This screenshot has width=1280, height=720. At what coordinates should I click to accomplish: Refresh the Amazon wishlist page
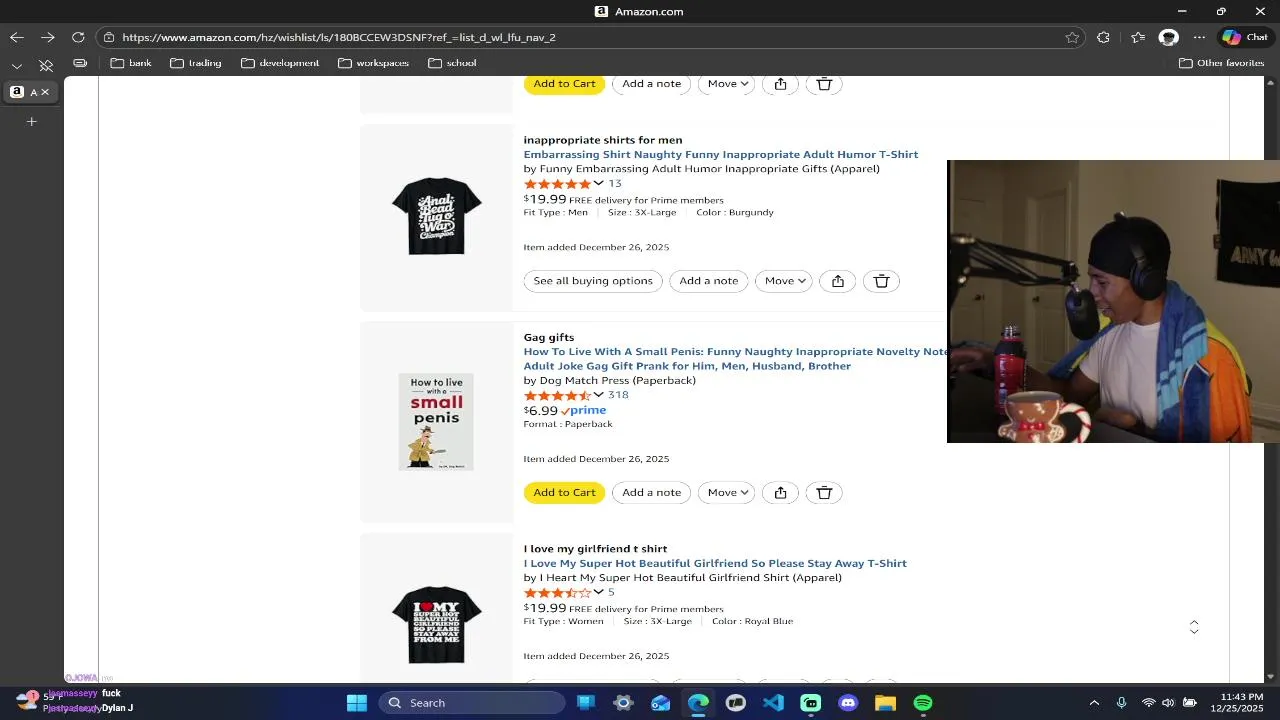pos(78,37)
